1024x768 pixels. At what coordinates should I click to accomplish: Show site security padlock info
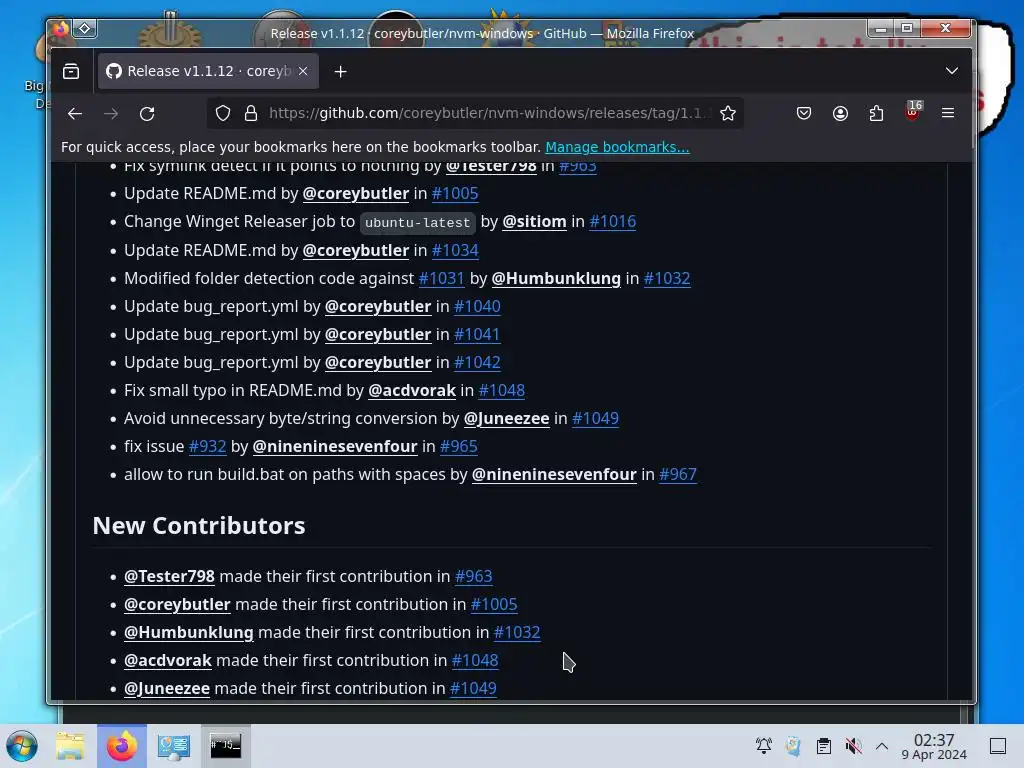pyautogui.click(x=251, y=114)
